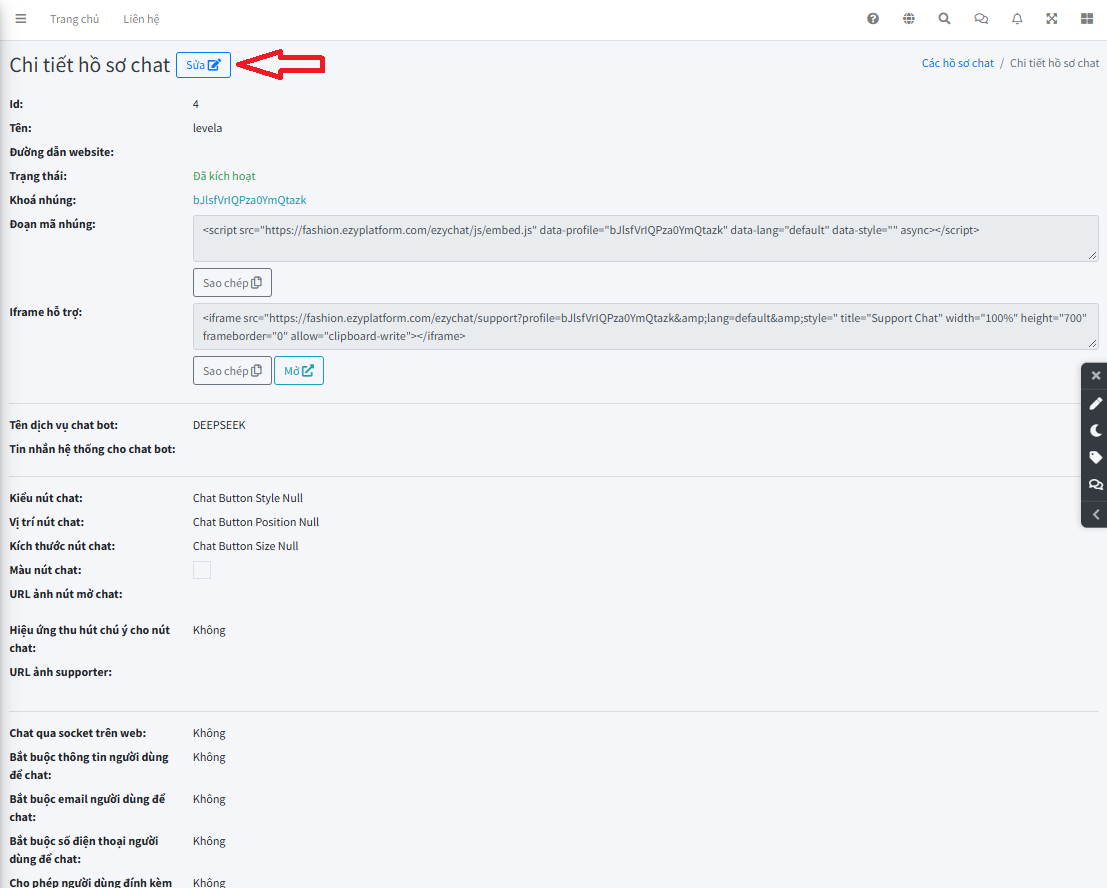This screenshot has height=888, width=1107.
Task: Click inside the Iframe hỗ trợ textarea
Action: coord(645,327)
